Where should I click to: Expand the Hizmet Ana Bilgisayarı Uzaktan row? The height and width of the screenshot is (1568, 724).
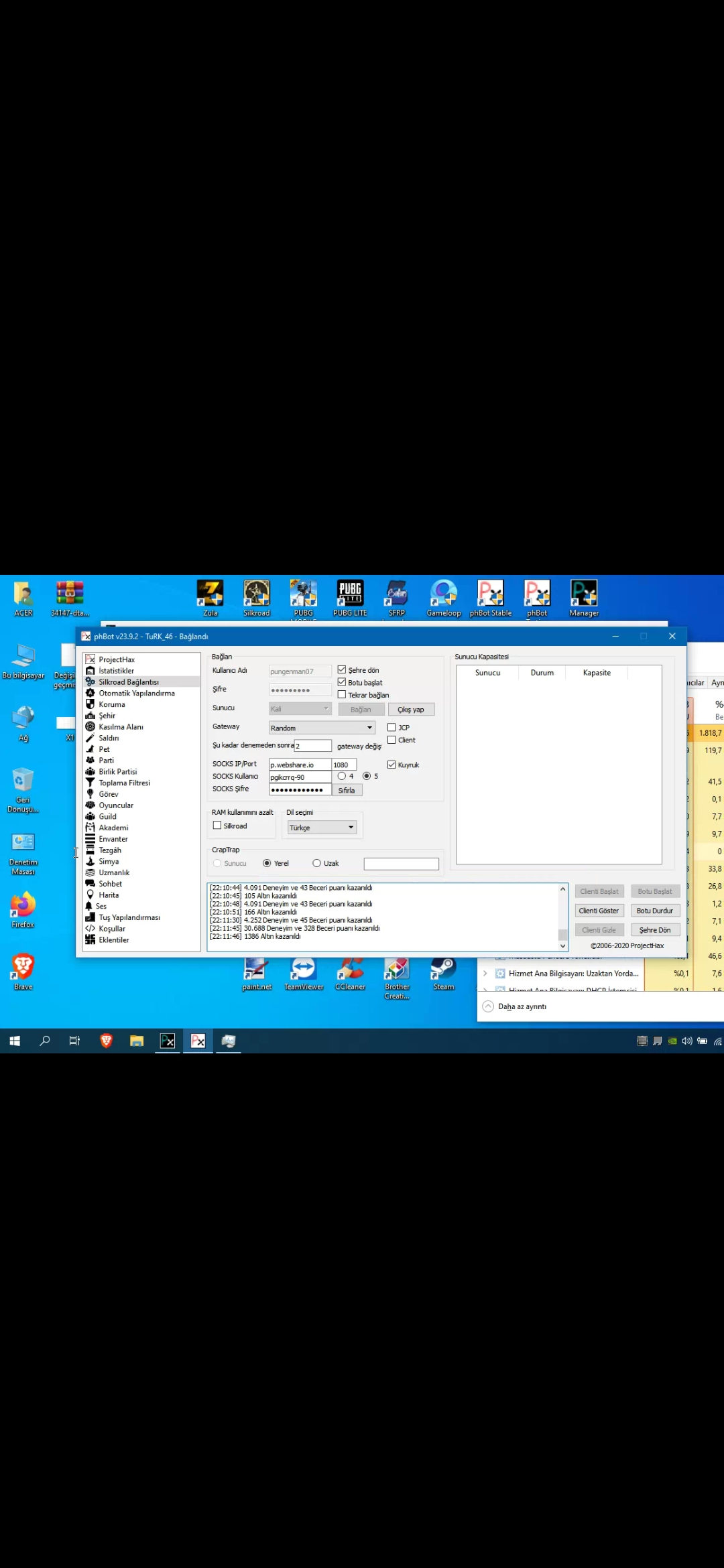pyautogui.click(x=485, y=974)
